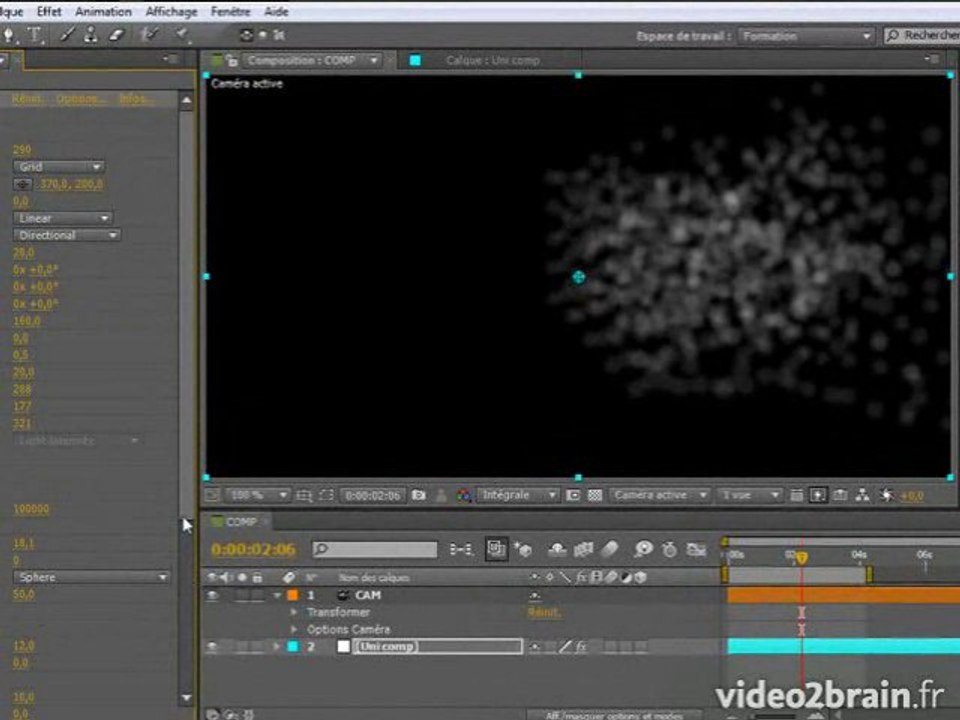Enable the Draft 3D button
The height and width of the screenshot is (720, 960).
pos(522,549)
